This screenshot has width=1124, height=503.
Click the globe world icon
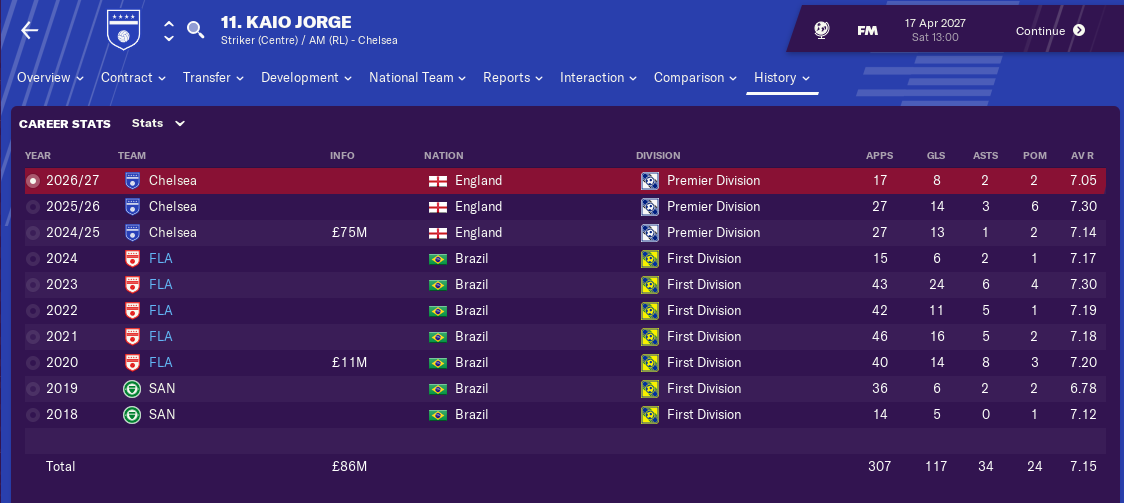[x=821, y=30]
